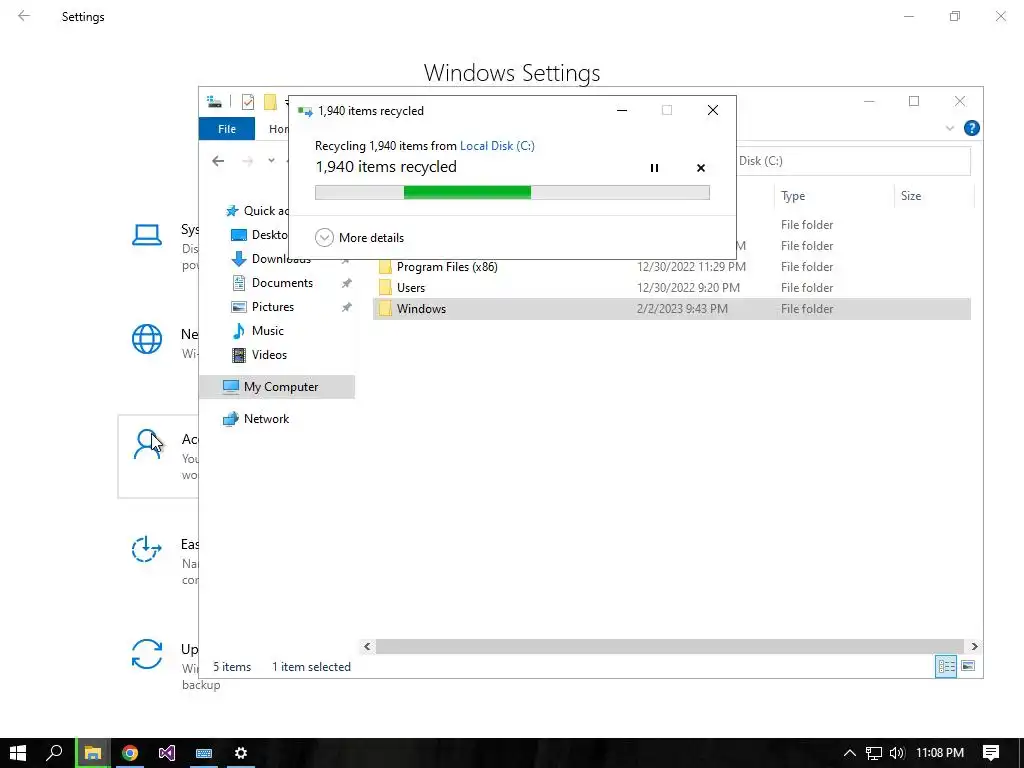1024x768 pixels.
Task: Click the forward arrow in File Explorer
Action: [x=248, y=161]
